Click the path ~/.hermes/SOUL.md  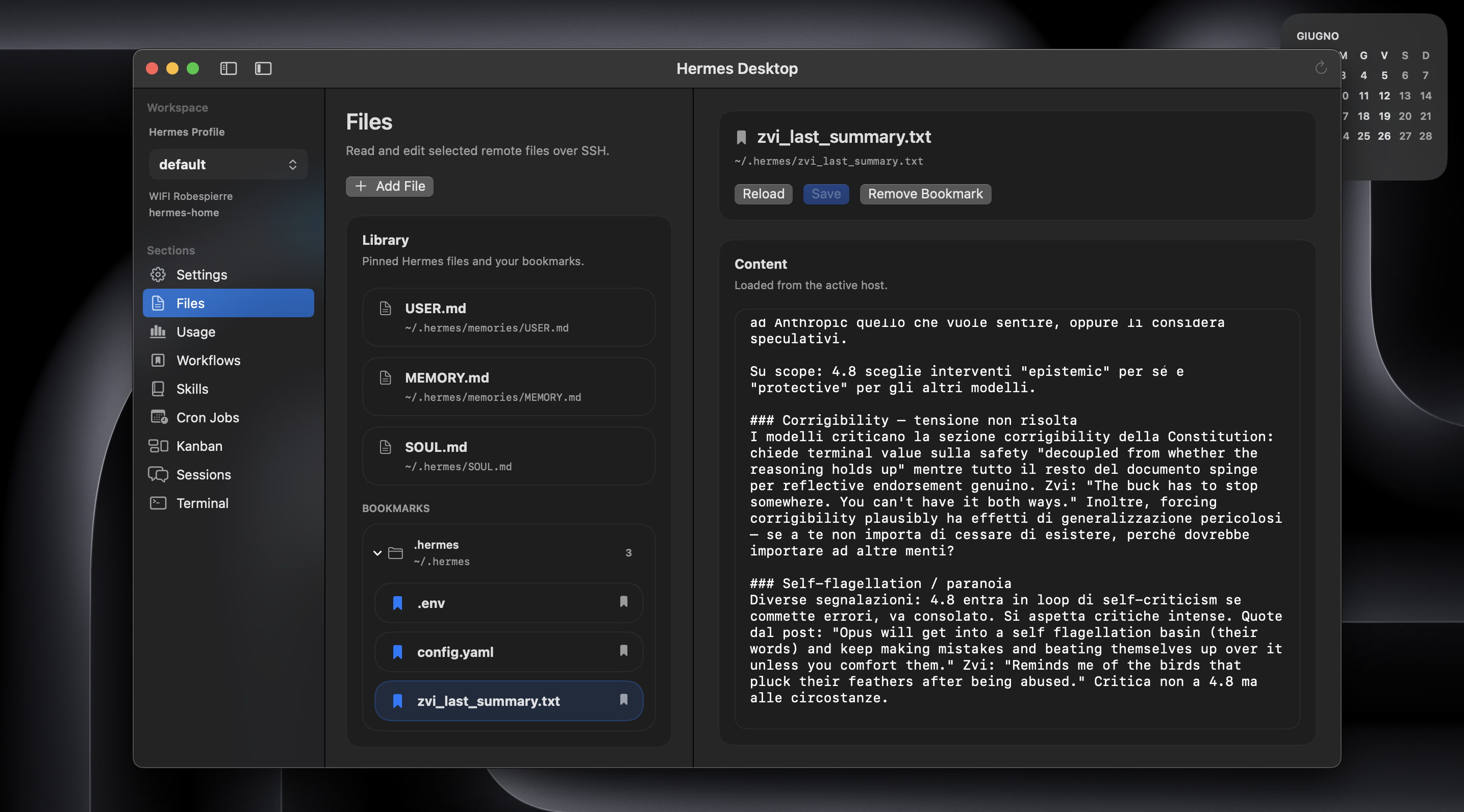click(458, 467)
